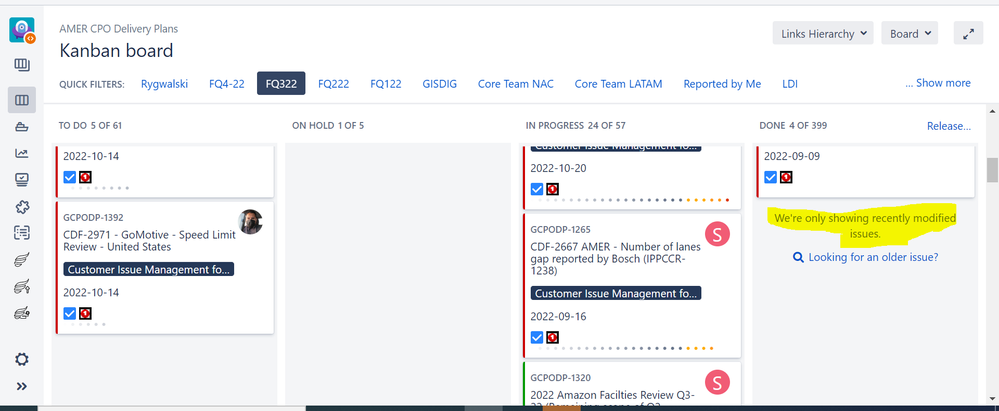
Task: Open issue key GCPODP-1265
Action: [561, 229]
